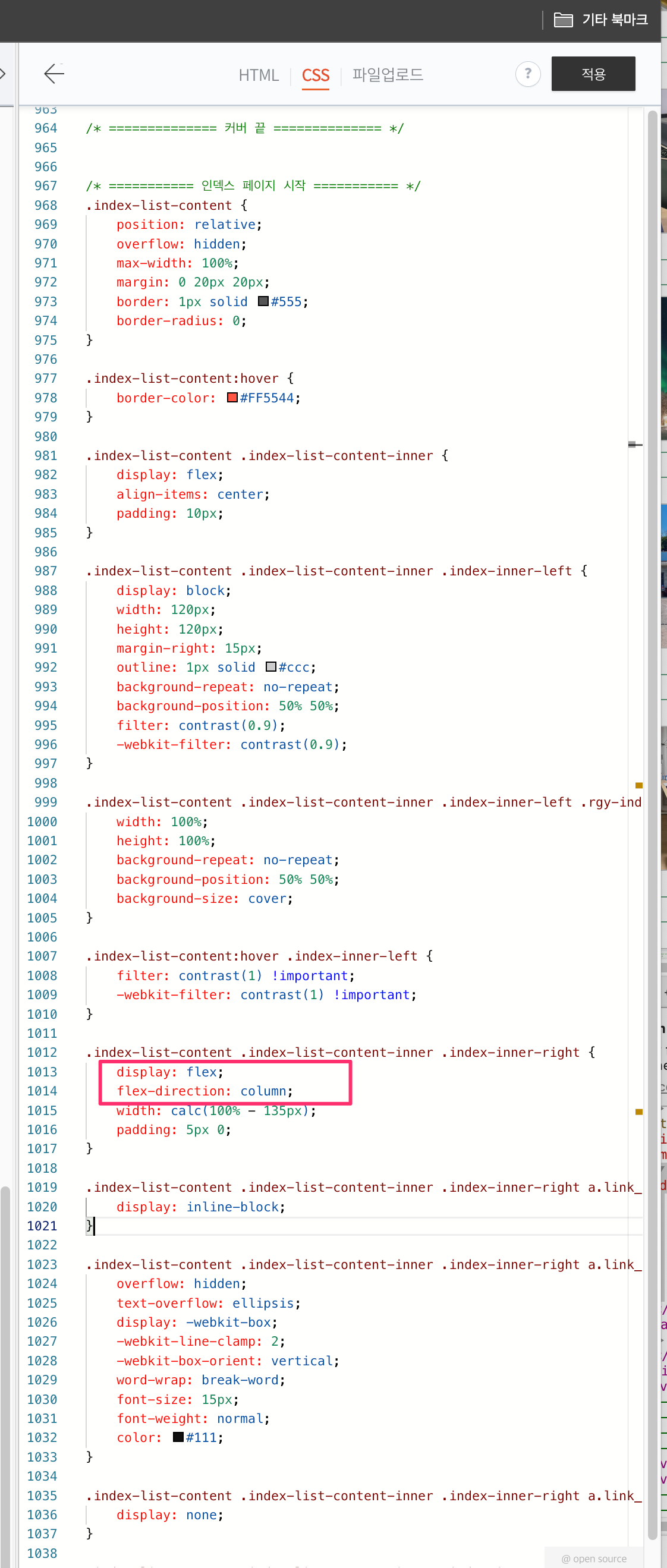Click the 'overflow: hidden;' line 970
Image resolution: width=667 pixels, height=1568 pixels.
tap(181, 244)
